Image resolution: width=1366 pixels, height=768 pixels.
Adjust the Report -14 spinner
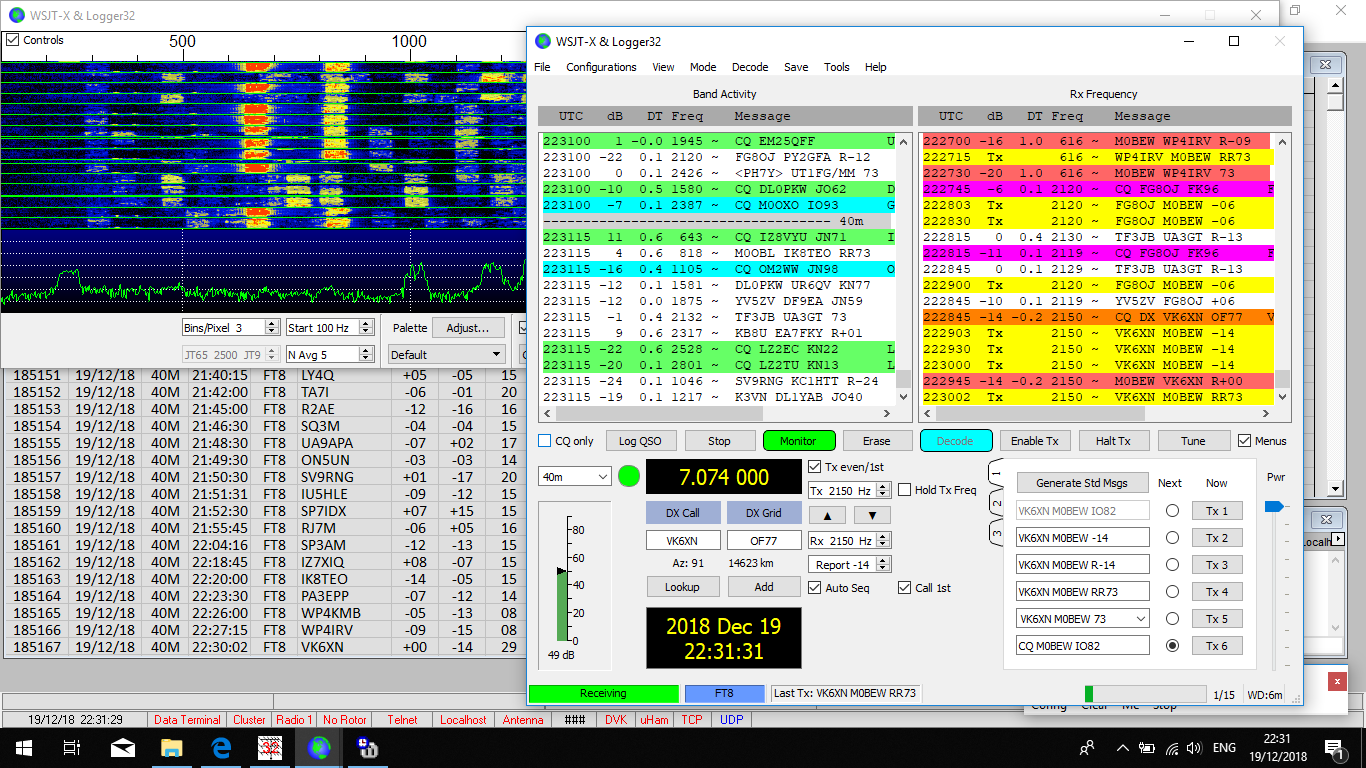click(885, 565)
